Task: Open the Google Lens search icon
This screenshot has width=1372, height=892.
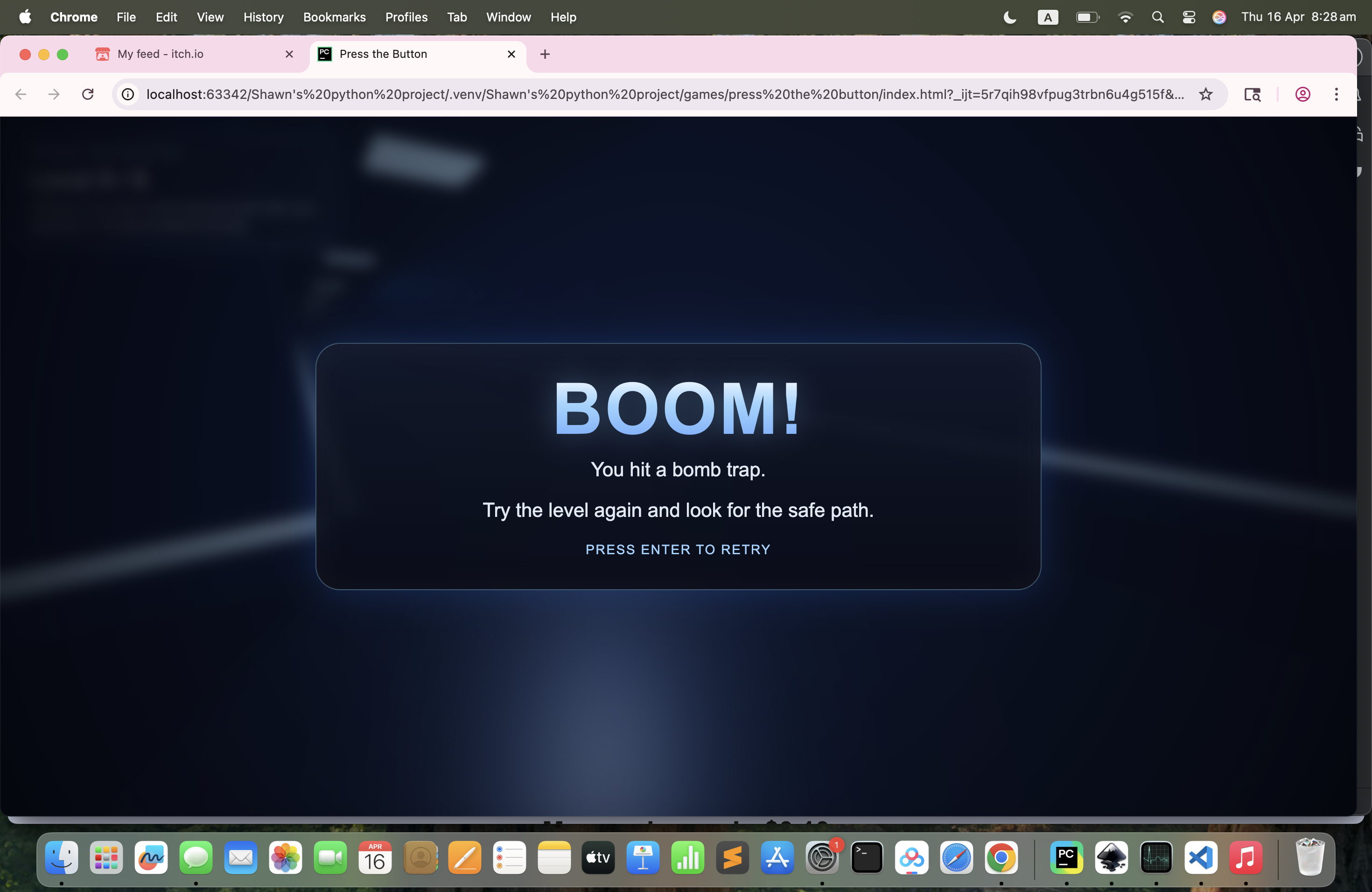Action: coord(1252,94)
